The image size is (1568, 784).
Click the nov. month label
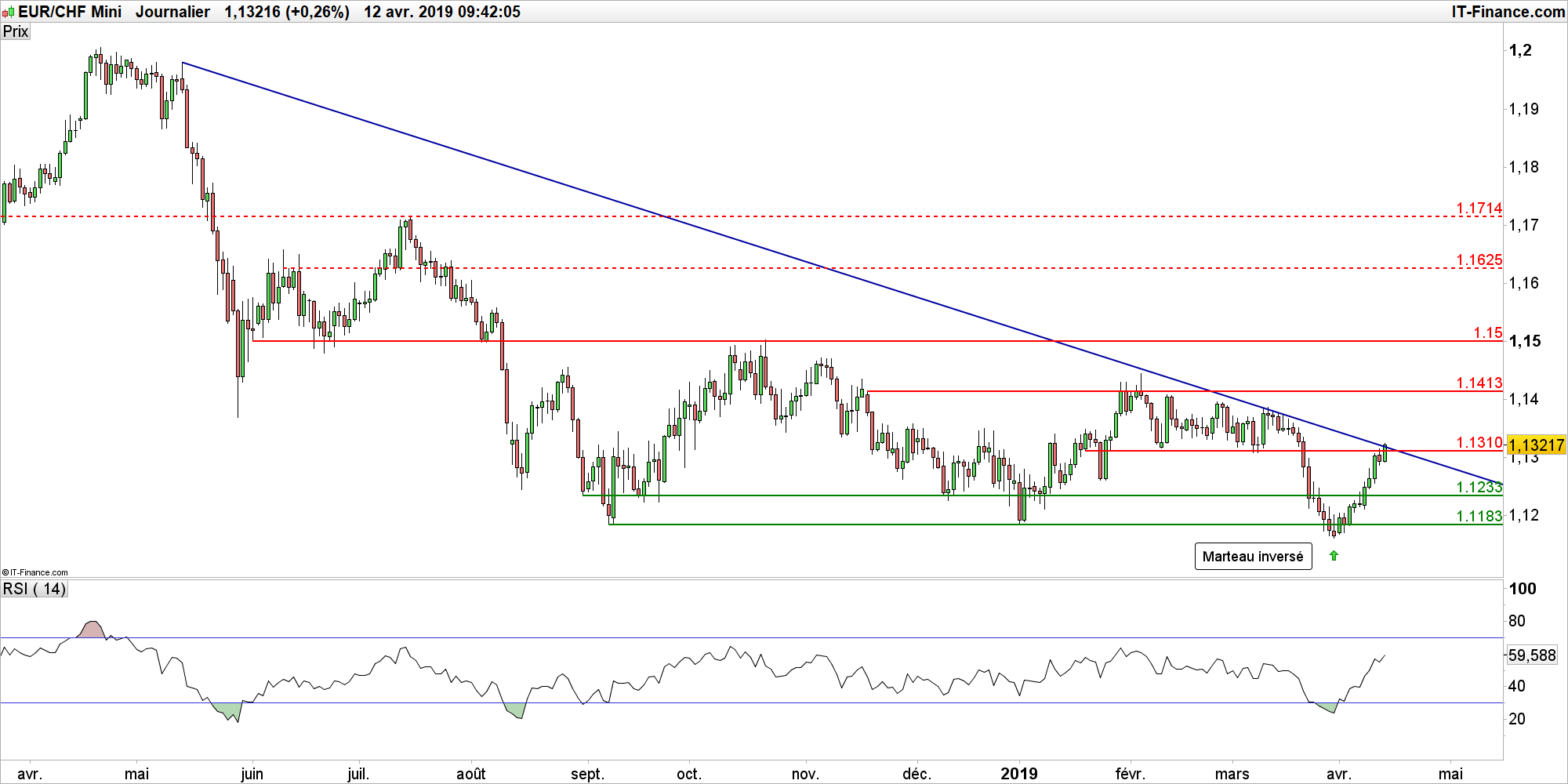click(x=805, y=774)
